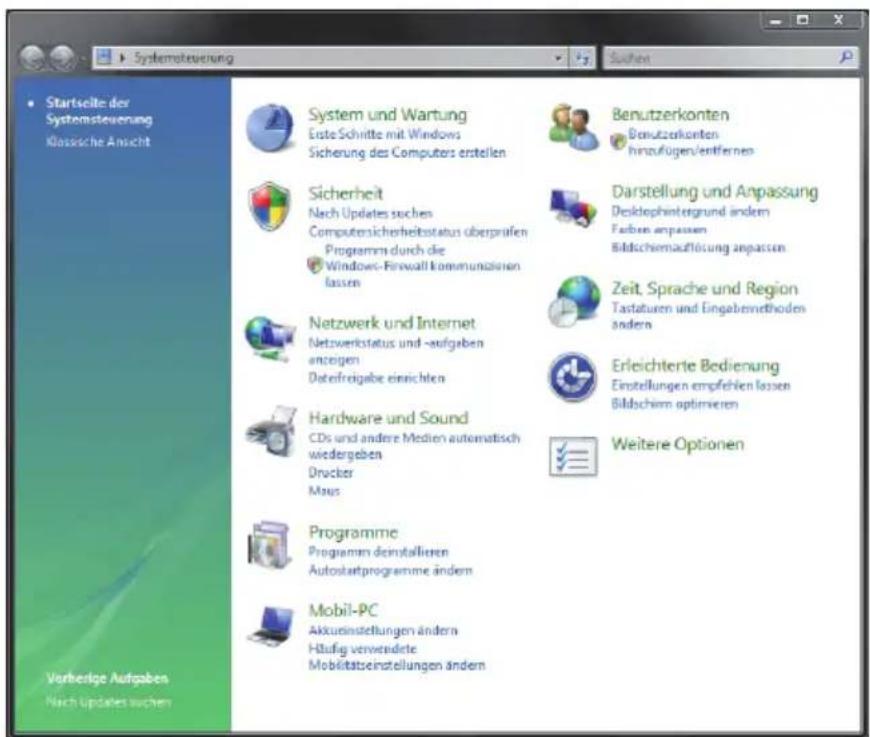Select Akkueinstellungen ändern

point(383,630)
